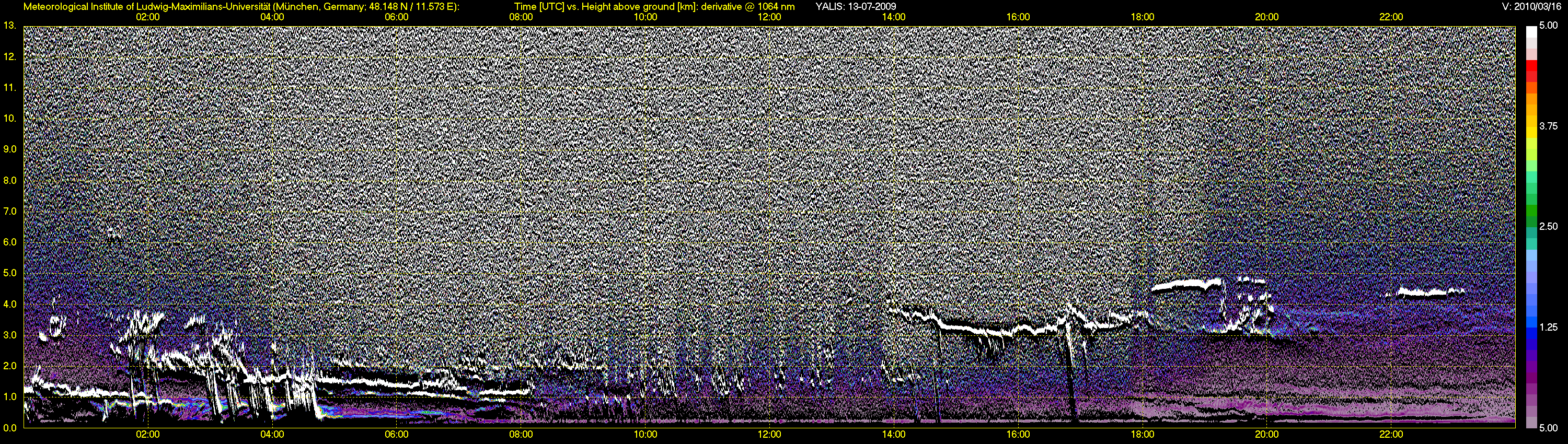Click the 04:00 label on the top time axis
The width and height of the screenshot is (1568, 444).
(272, 17)
